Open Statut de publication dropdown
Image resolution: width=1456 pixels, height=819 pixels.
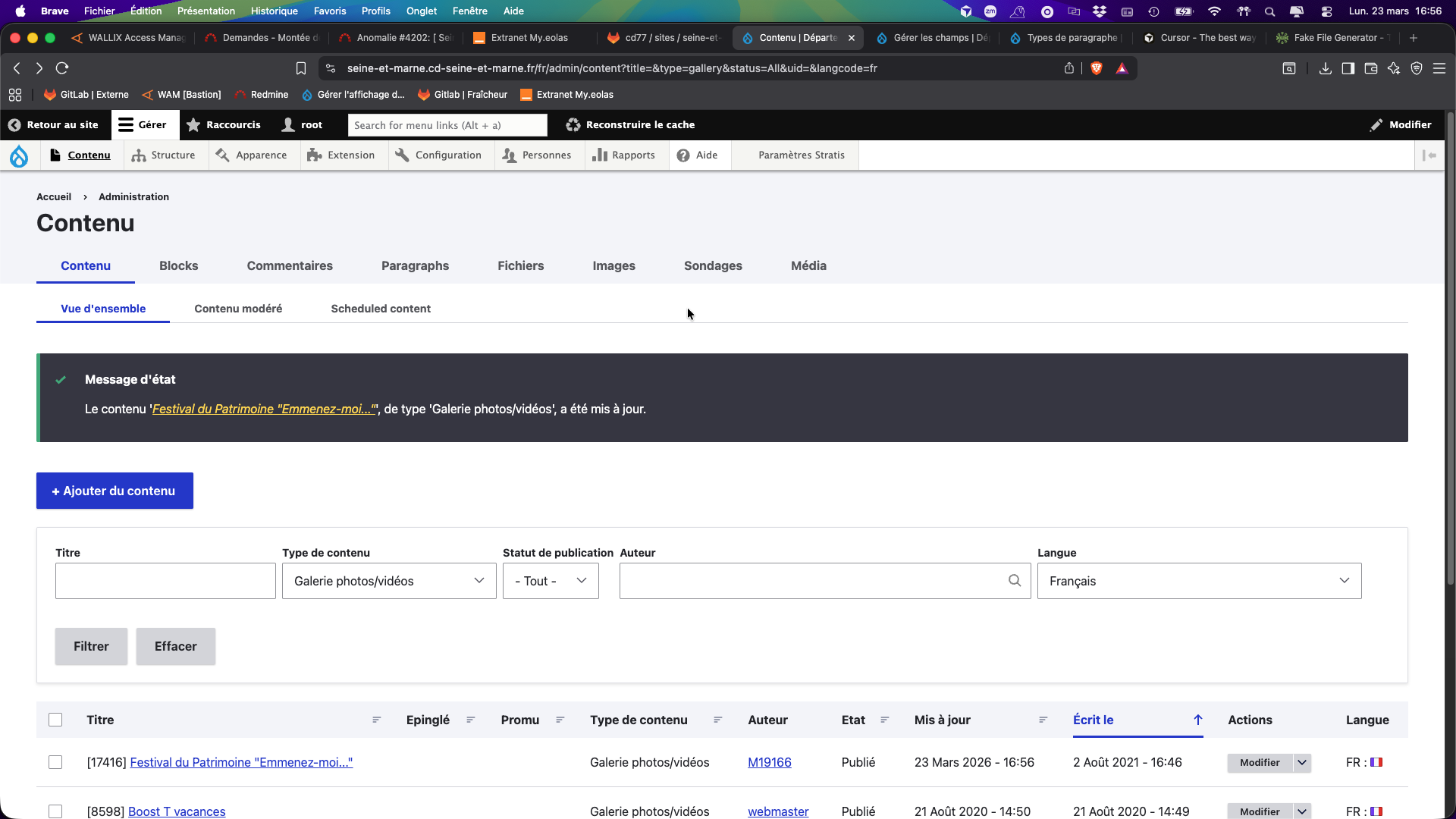(551, 581)
